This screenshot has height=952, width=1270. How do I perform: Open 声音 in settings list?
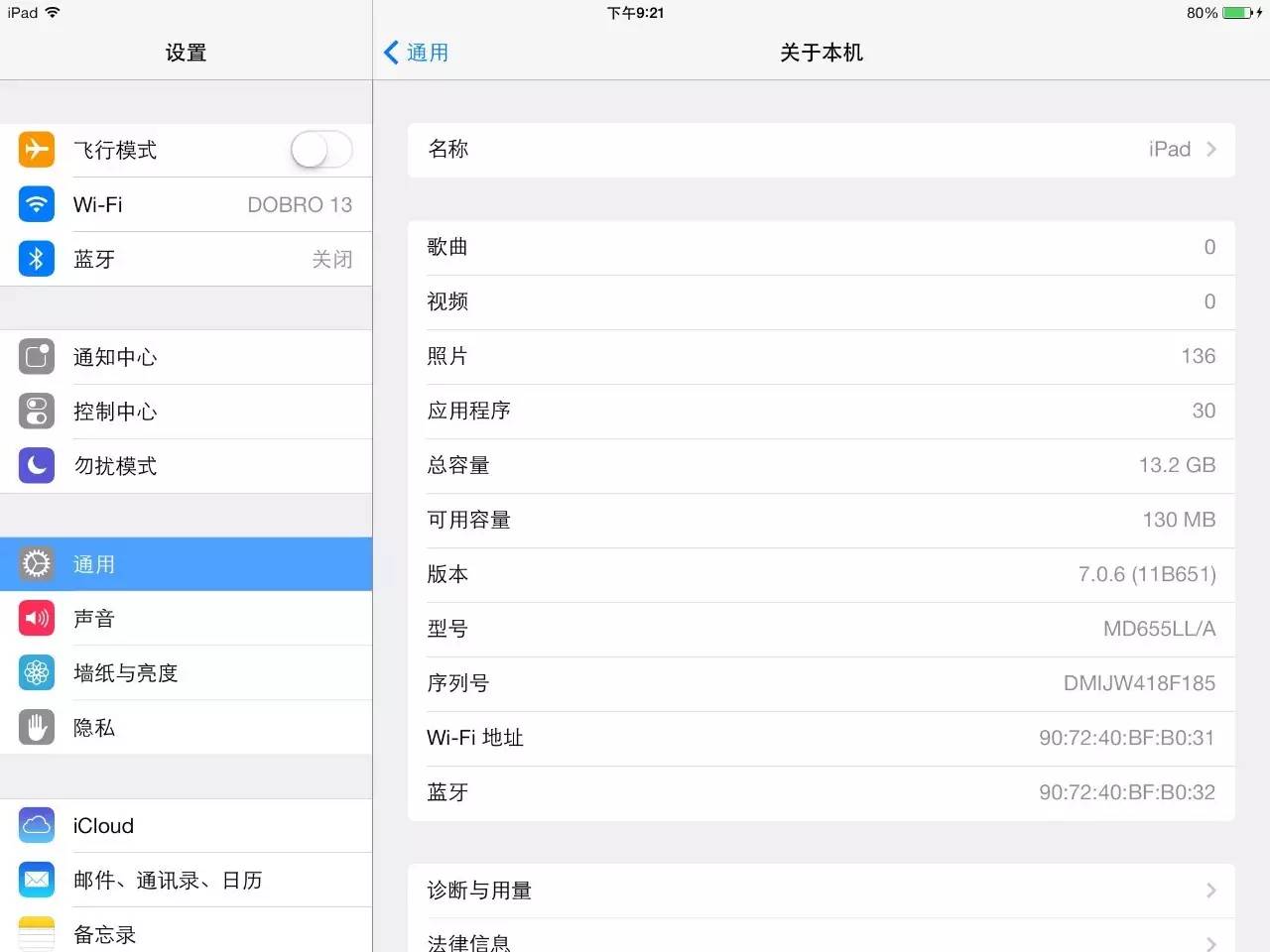187,619
